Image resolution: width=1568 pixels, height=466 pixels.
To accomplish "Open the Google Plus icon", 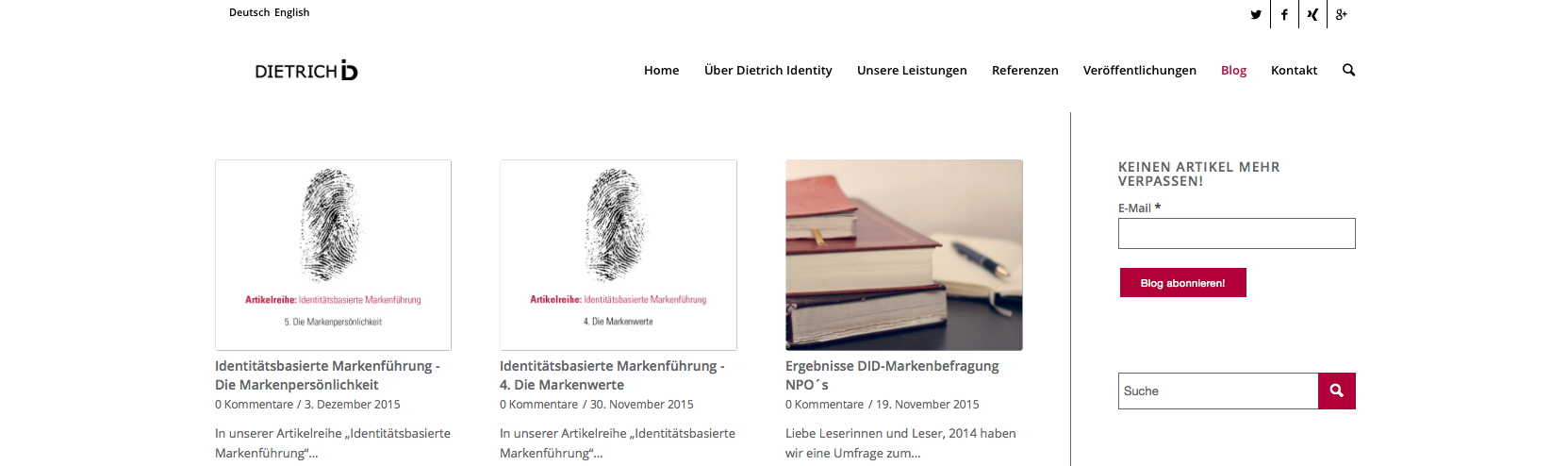I will coord(1341,14).
